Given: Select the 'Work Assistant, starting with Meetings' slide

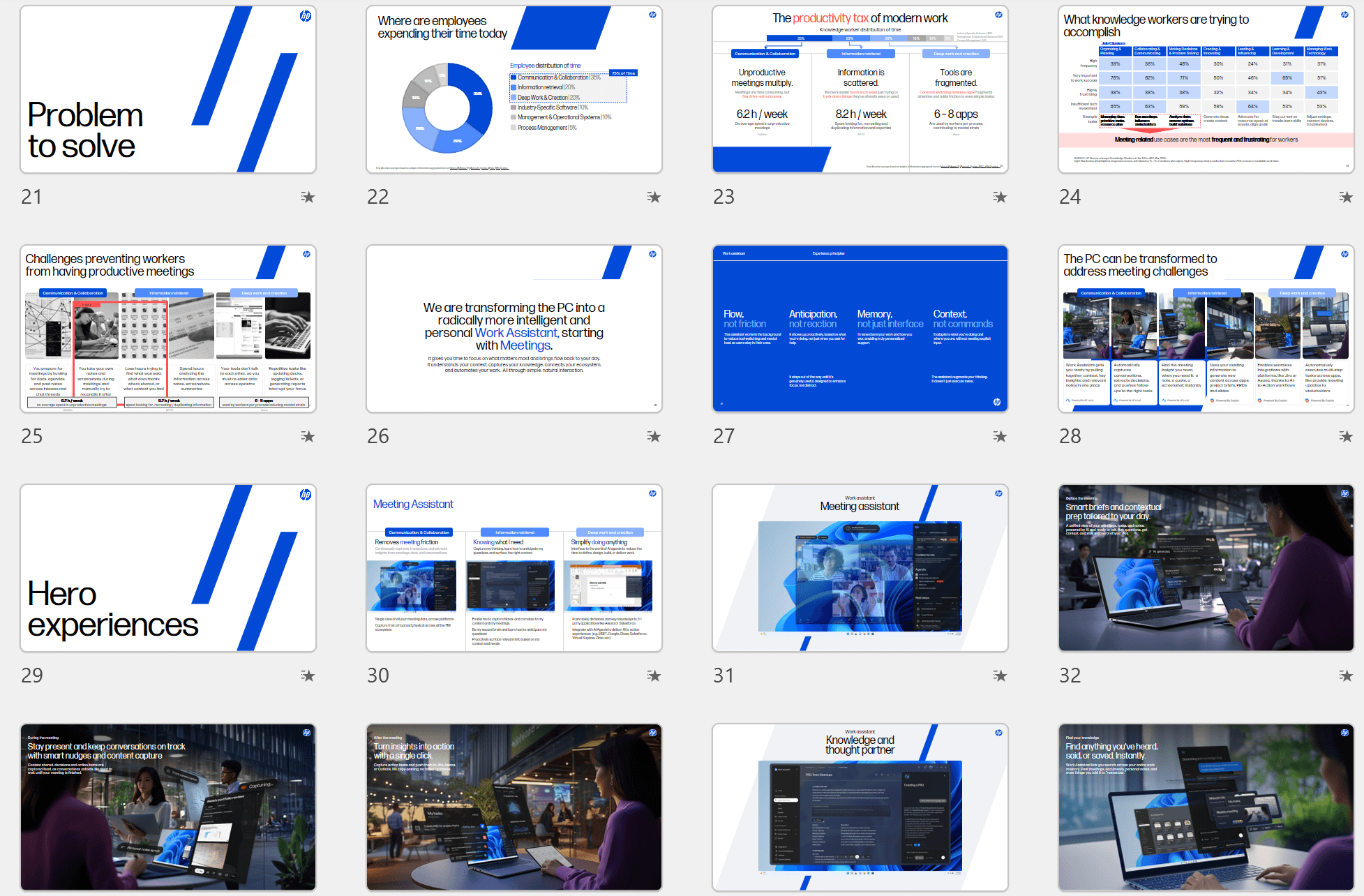Looking at the screenshot, I should 514,329.
